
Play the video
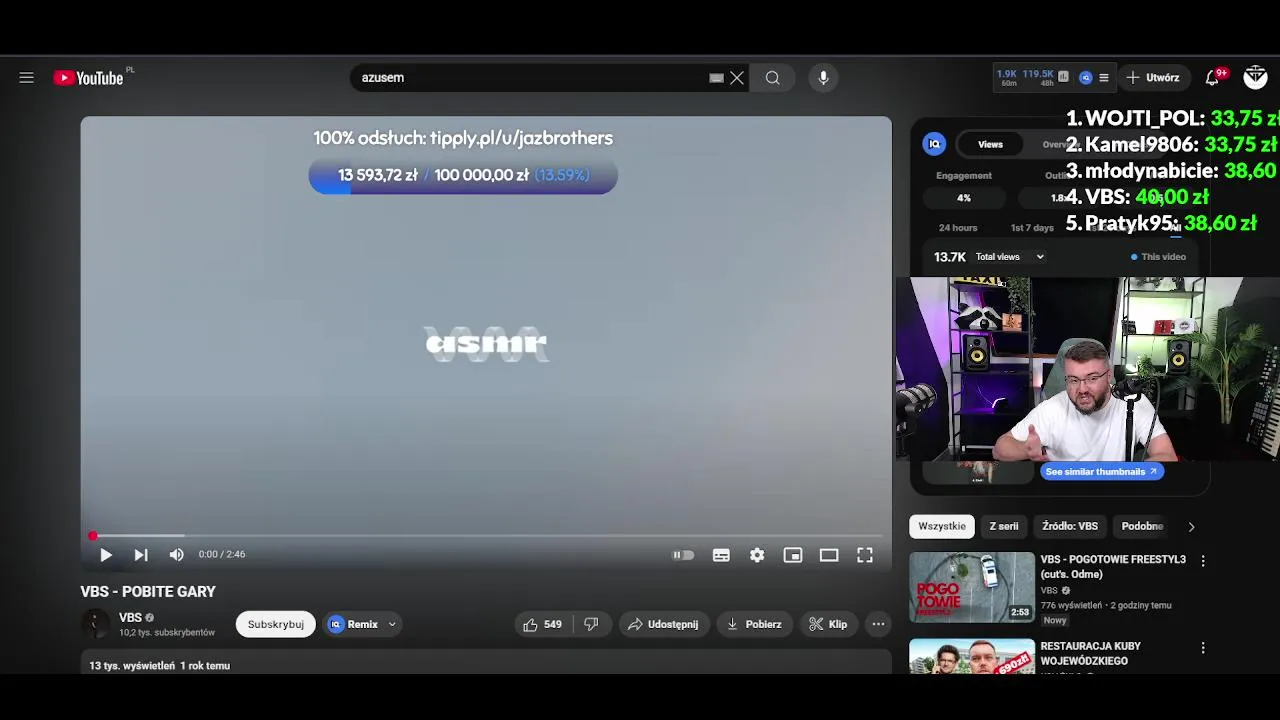click(105, 555)
